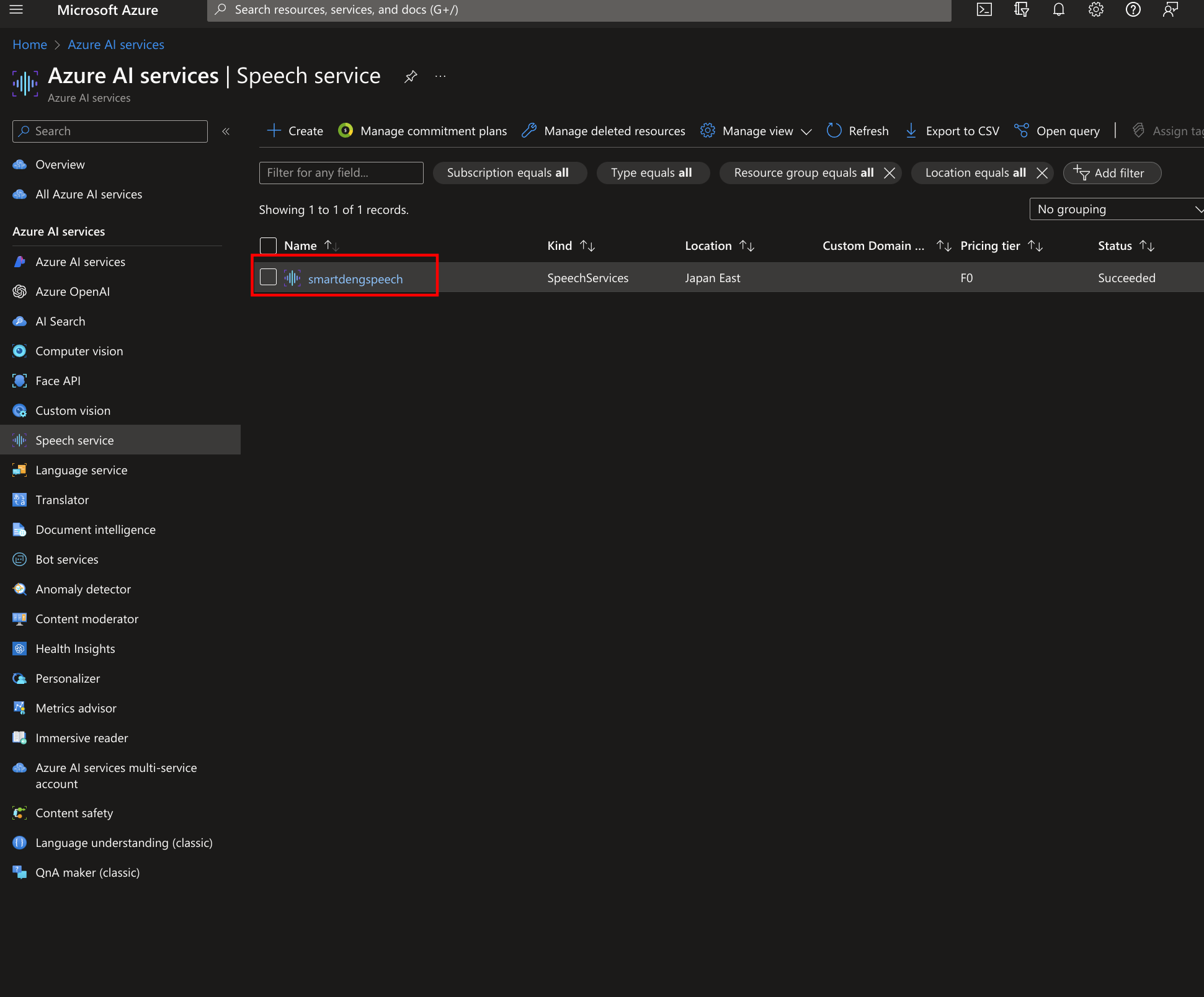Open notifications bell icon
This screenshot has width=1204, height=997.
[x=1059, y=9]
